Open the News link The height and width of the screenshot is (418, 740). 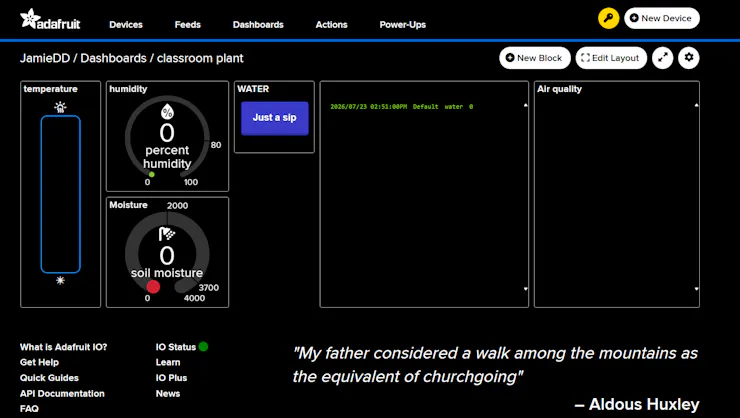(x=168, y=393)
